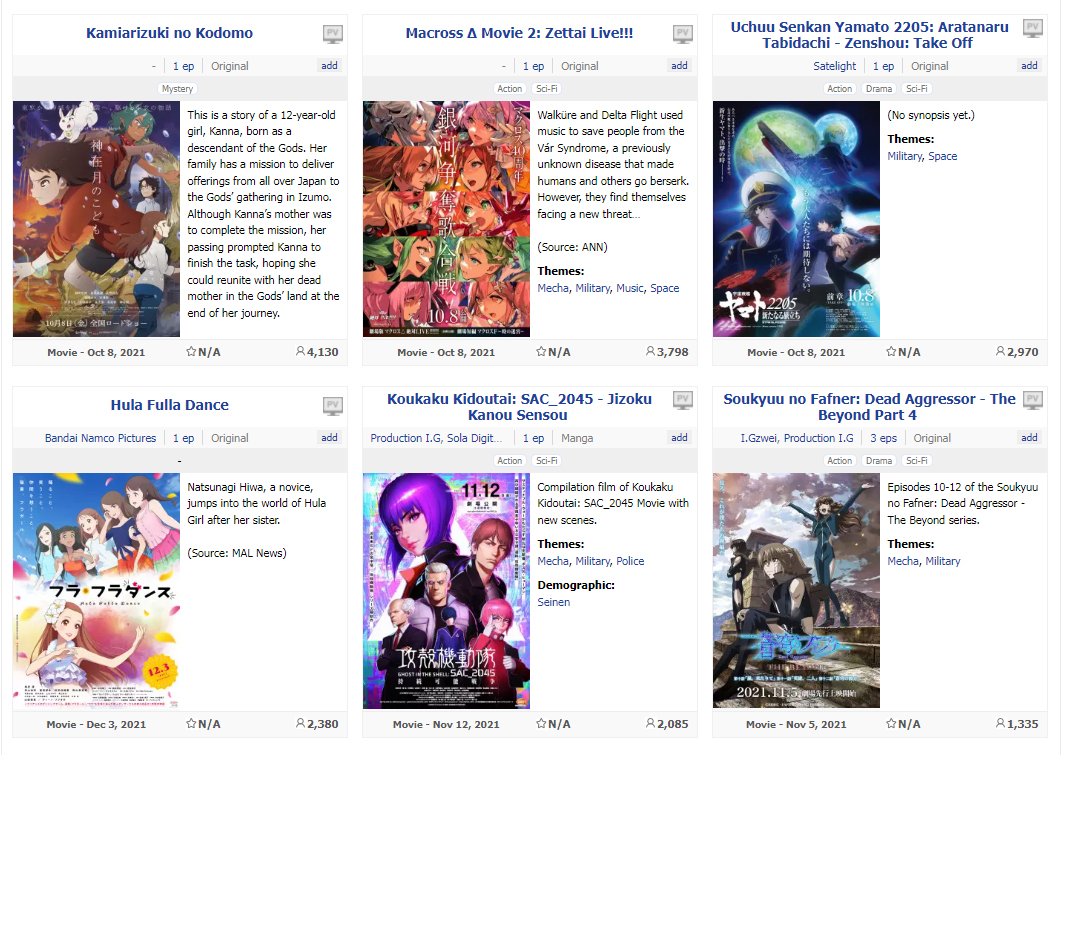Open the Hula Fulla Dance poster thumbnail
1067x926 pixels.
(x=97, y=591)
